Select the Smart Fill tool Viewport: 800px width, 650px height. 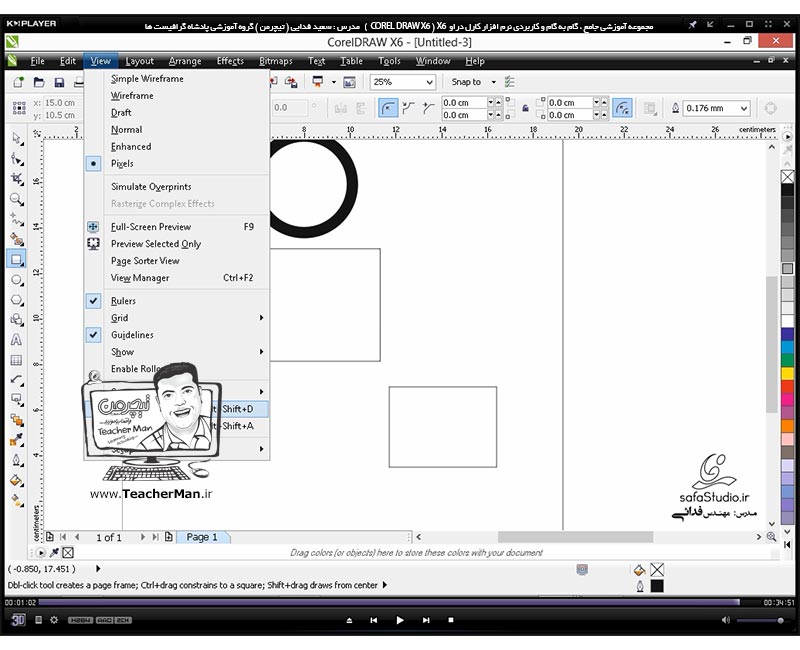tap(17, 239)
